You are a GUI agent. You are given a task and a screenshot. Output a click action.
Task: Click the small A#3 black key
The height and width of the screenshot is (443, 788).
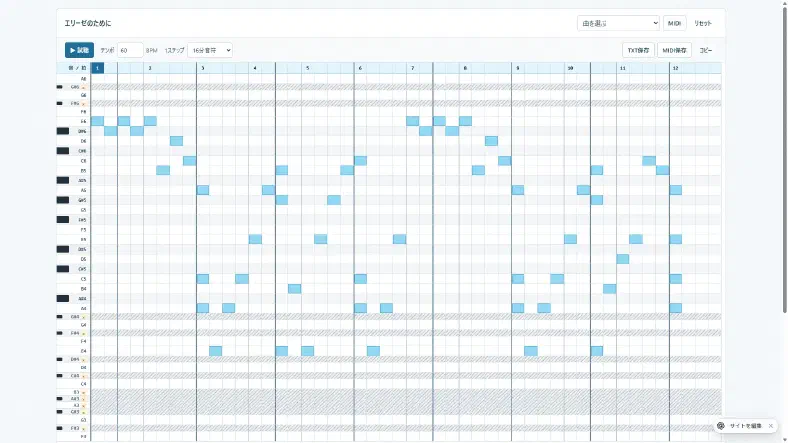click(60, 399)
